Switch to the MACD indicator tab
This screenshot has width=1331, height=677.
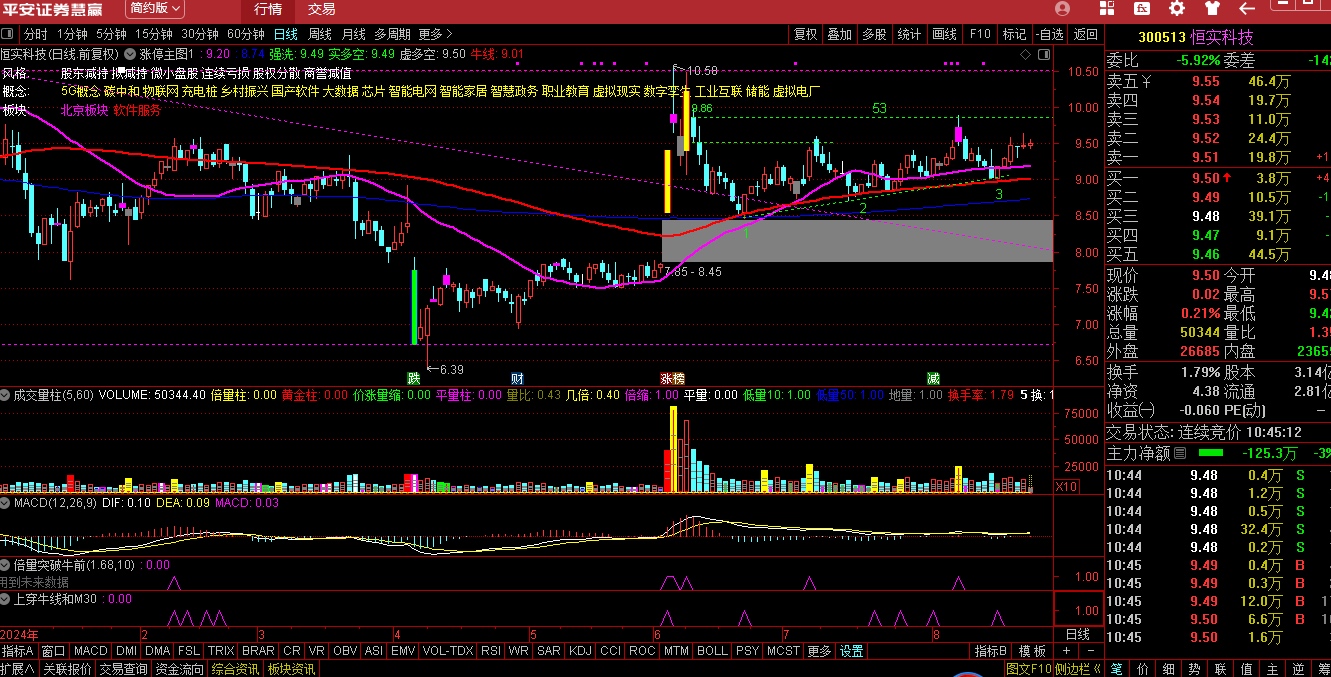[91, 651]
